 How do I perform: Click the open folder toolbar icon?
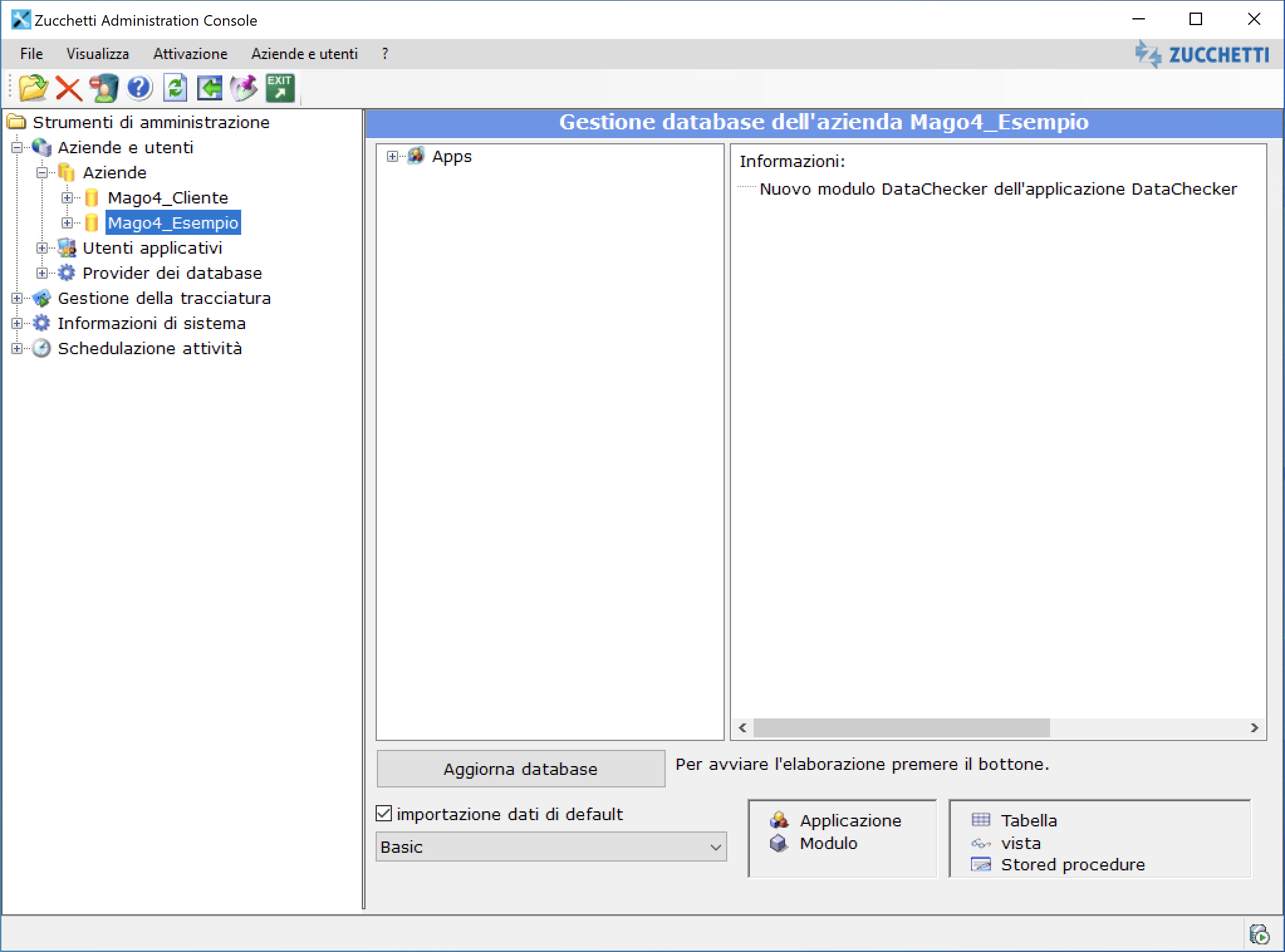pos(33,88)
